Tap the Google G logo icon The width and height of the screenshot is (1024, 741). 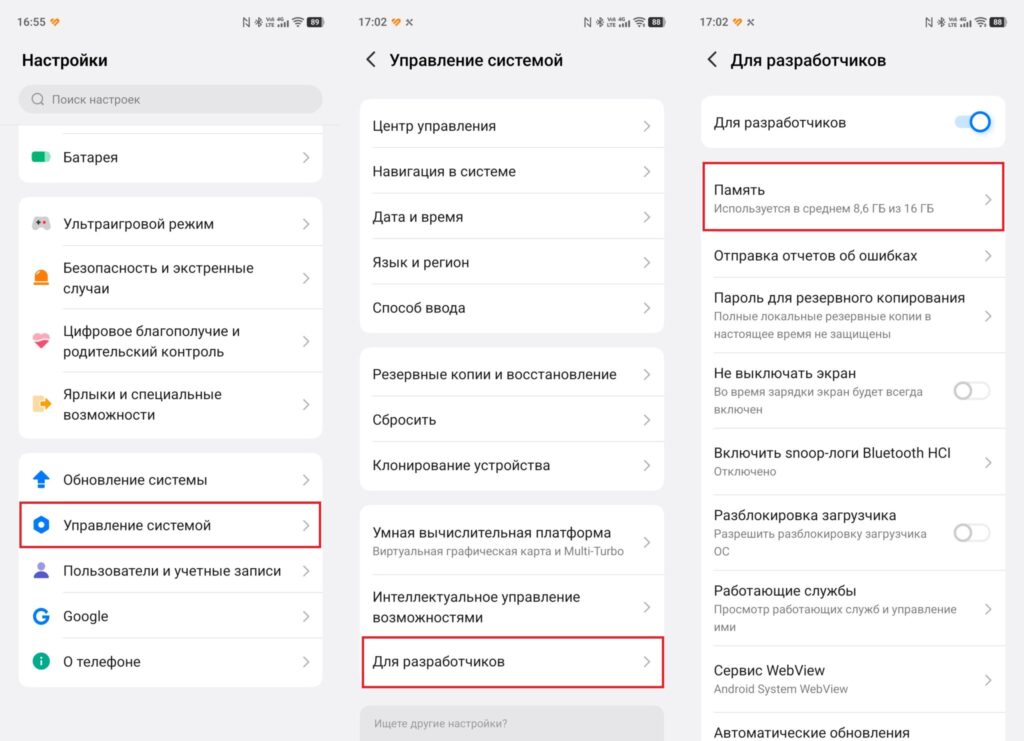tap(41, 616)
